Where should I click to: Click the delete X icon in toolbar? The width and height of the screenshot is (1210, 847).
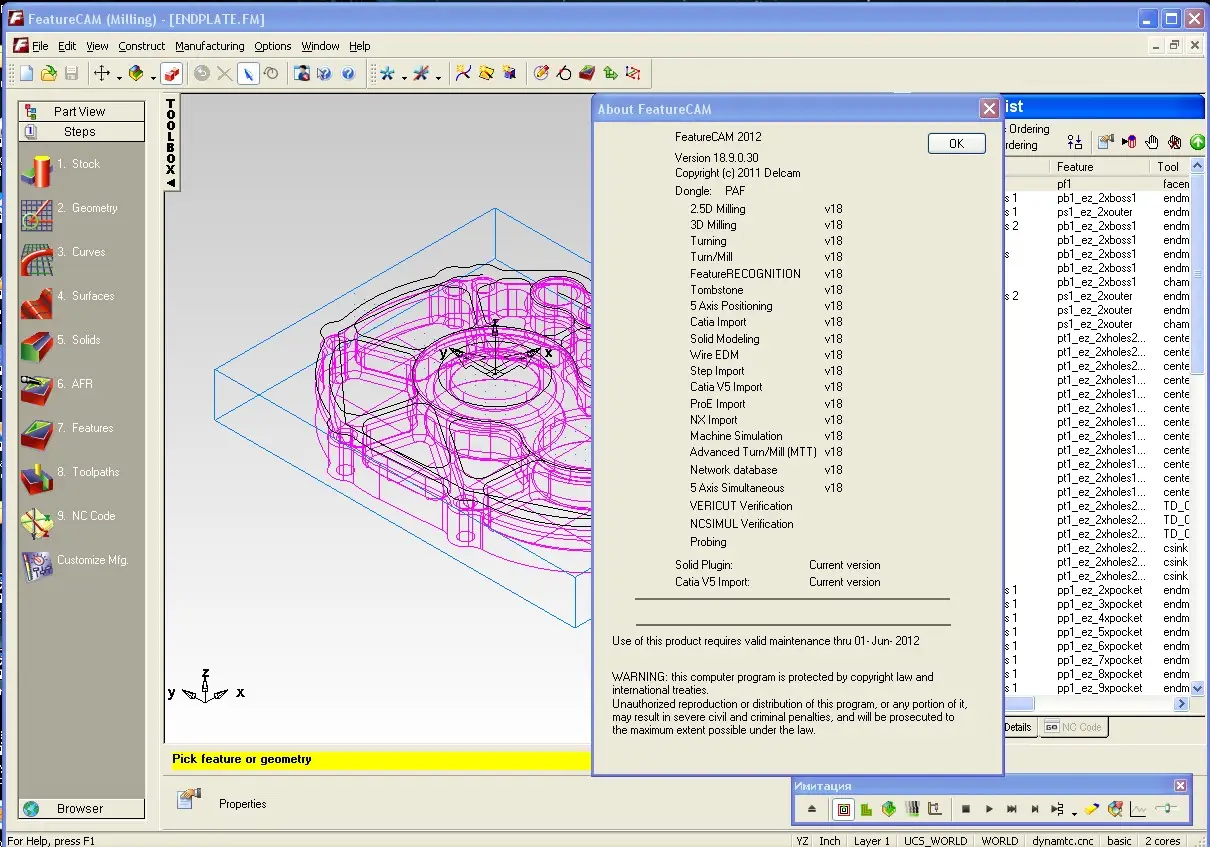point(225,73)
